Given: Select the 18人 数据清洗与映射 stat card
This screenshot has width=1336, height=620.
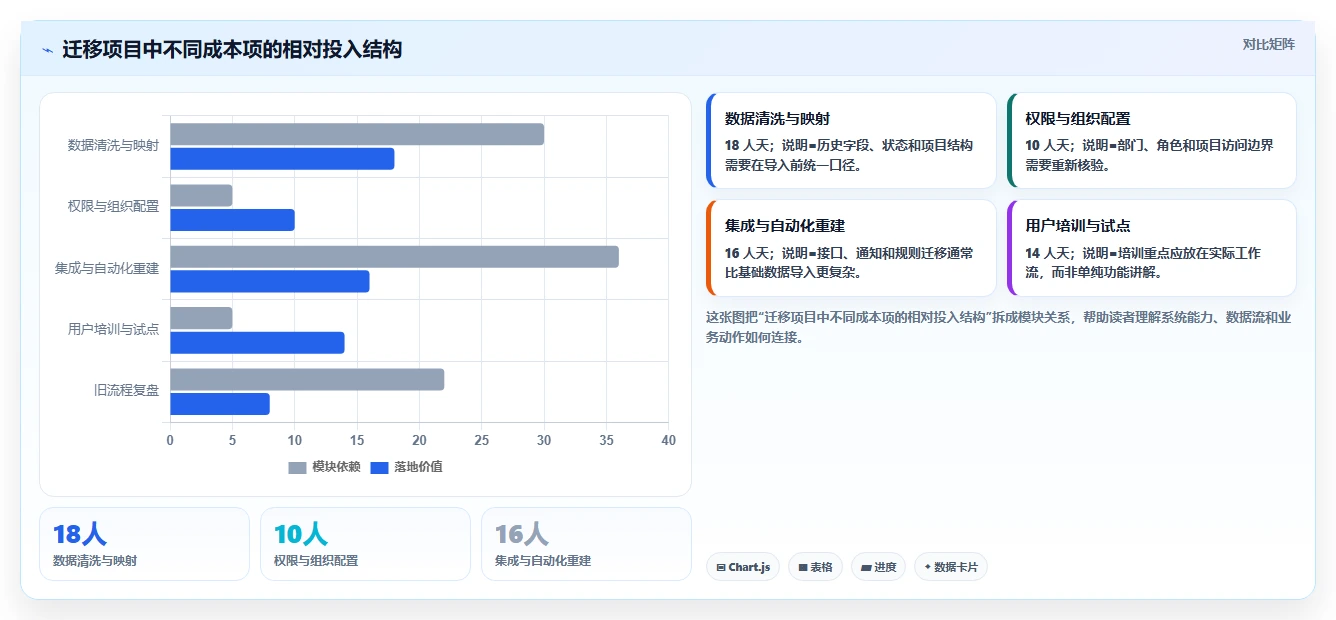Looking at the screenshot, I should [144, 544].
